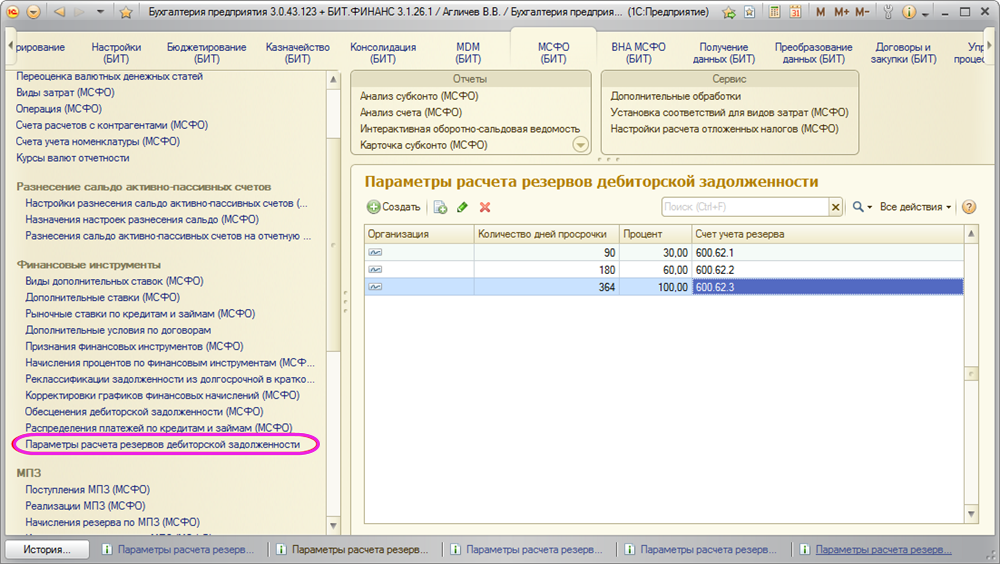Open the Бюджетирование (БИТ) section tab

pos(206,53)
